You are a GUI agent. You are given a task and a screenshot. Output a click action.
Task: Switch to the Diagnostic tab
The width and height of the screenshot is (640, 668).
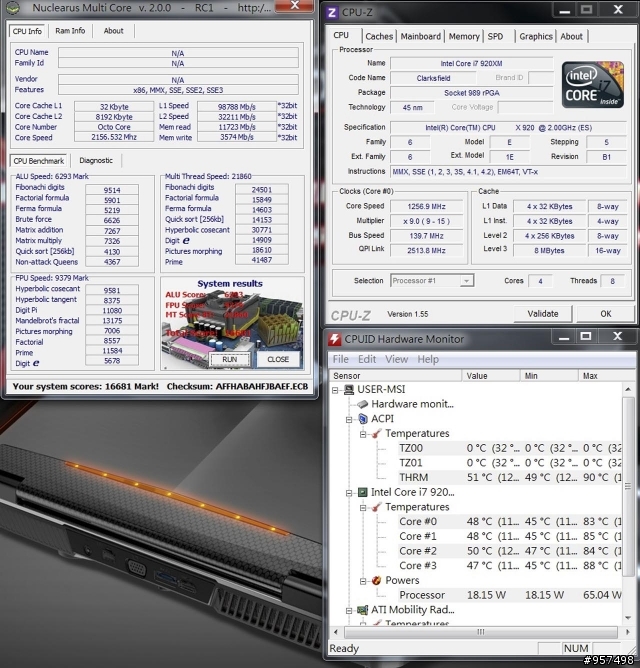[x=96, y=161]
